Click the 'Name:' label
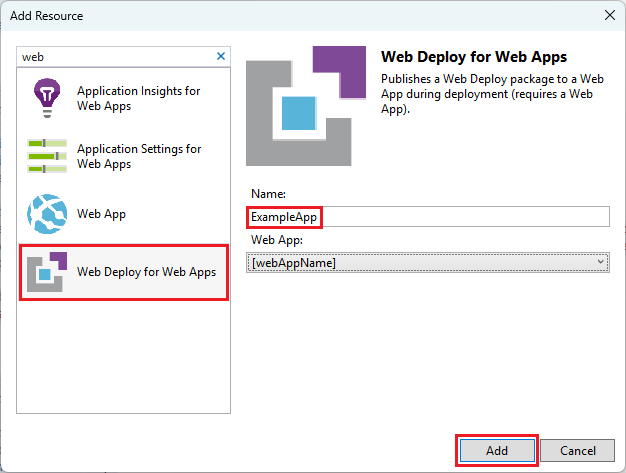 coord(268,194)
